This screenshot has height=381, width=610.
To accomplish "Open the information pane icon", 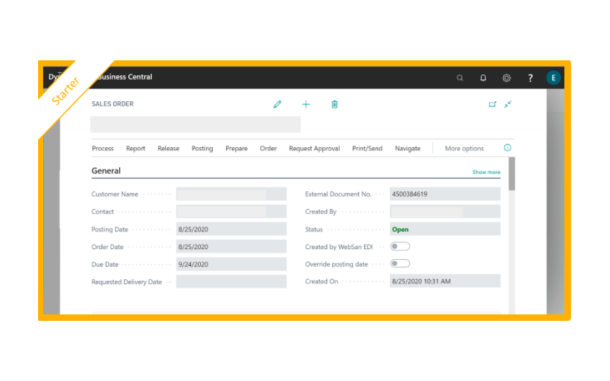I will pos(507,147).
